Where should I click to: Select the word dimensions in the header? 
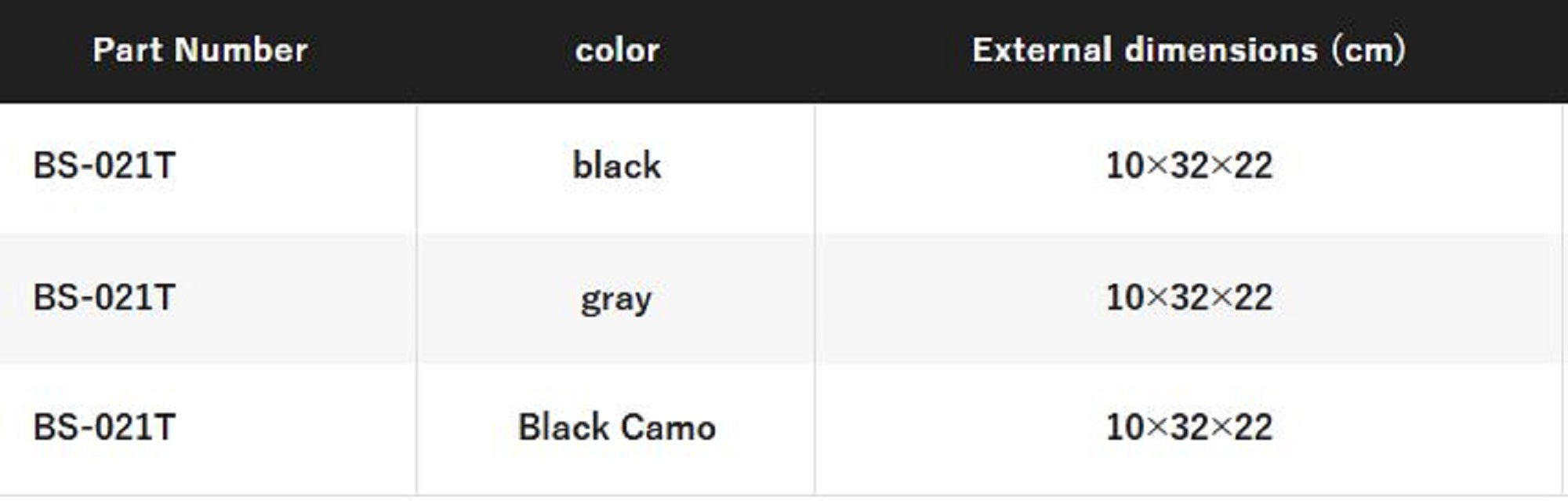point(1221,50)
